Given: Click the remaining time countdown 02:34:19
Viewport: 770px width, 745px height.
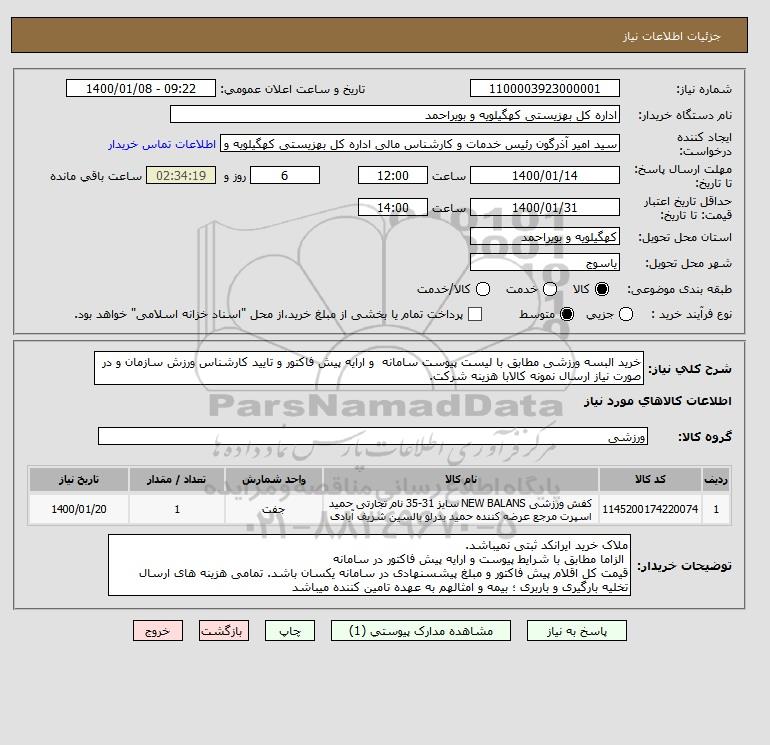Looking at the screenshot, I should [181, 175].
